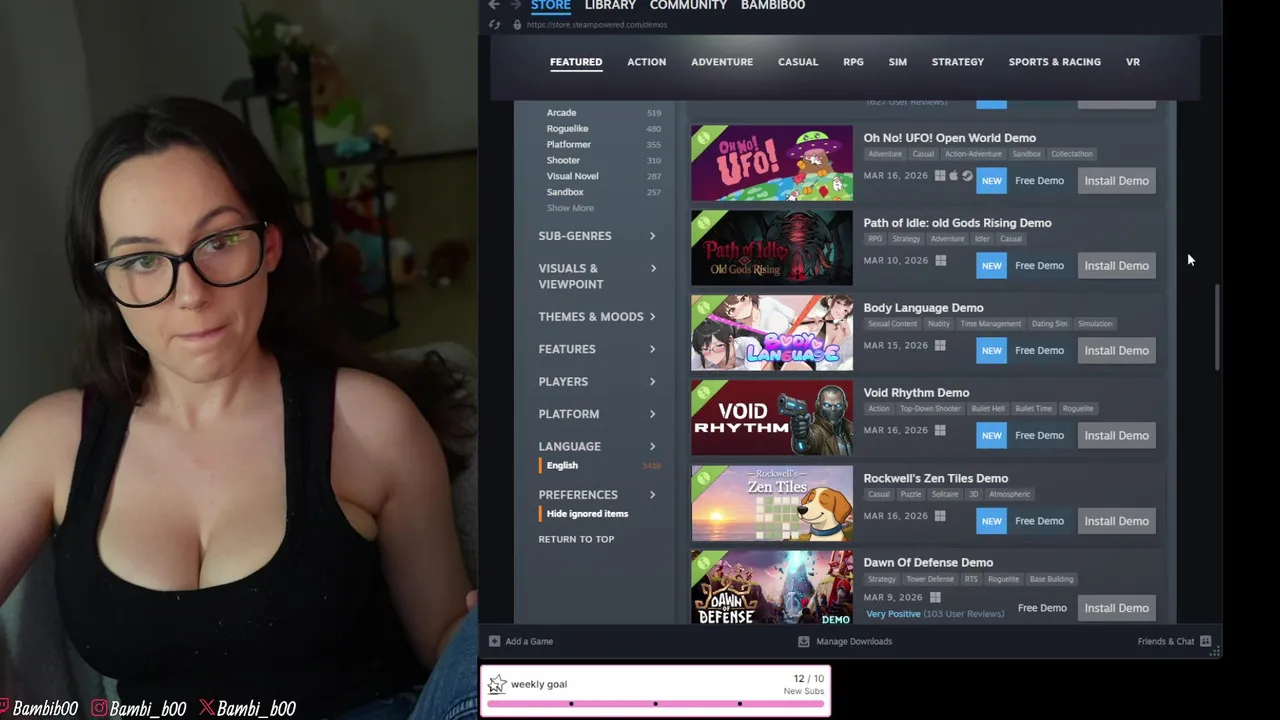1280x720 pixels.
Task: Click the store URL address field
Action: pos(597,25)
